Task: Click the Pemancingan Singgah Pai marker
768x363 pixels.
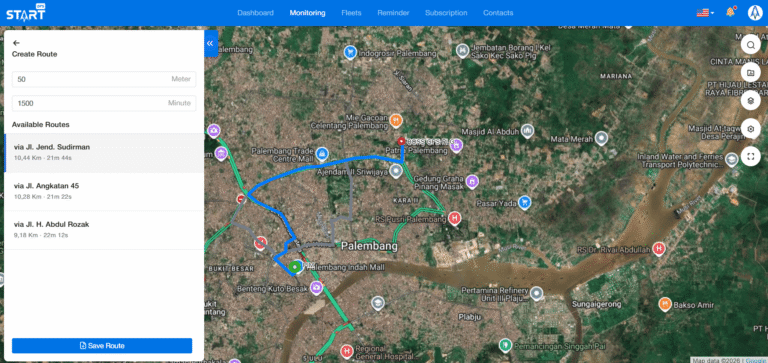Action: pyautogui.click(x=504, y=345)
